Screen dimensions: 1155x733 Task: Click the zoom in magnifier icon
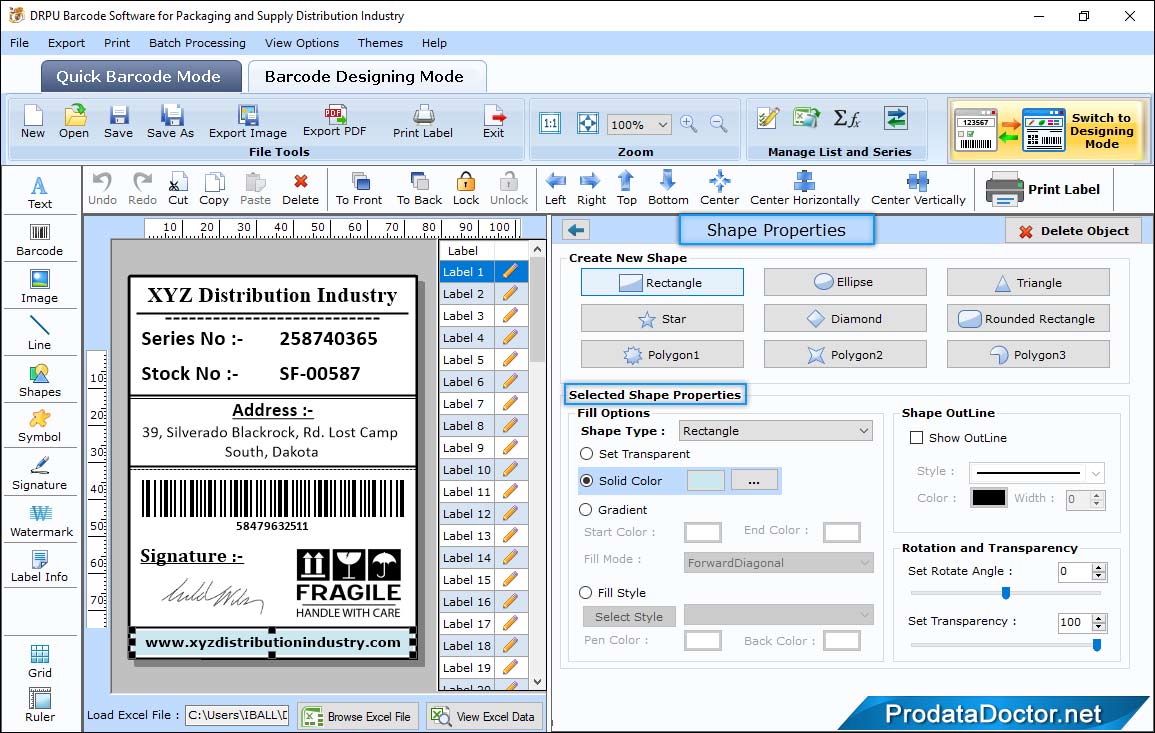point(689,124)
